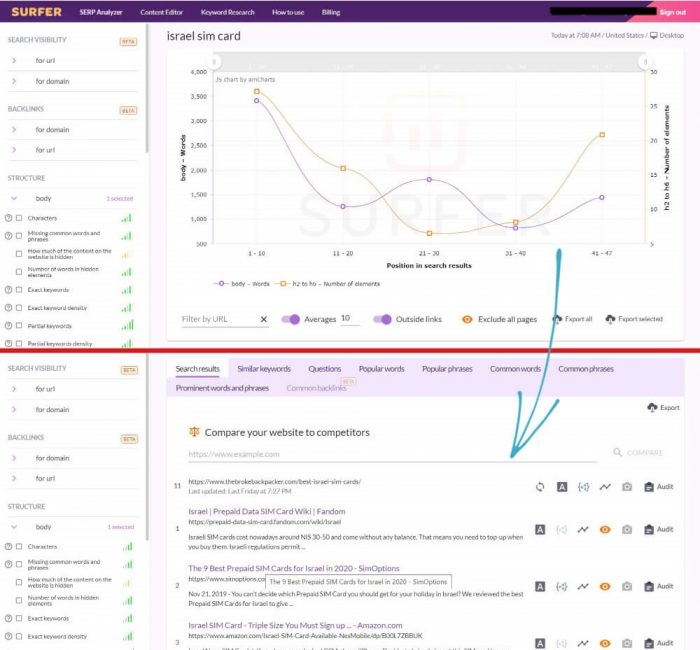
Task: Click the curly-brace icon in the SimOptions row
Action: point(562,586)
